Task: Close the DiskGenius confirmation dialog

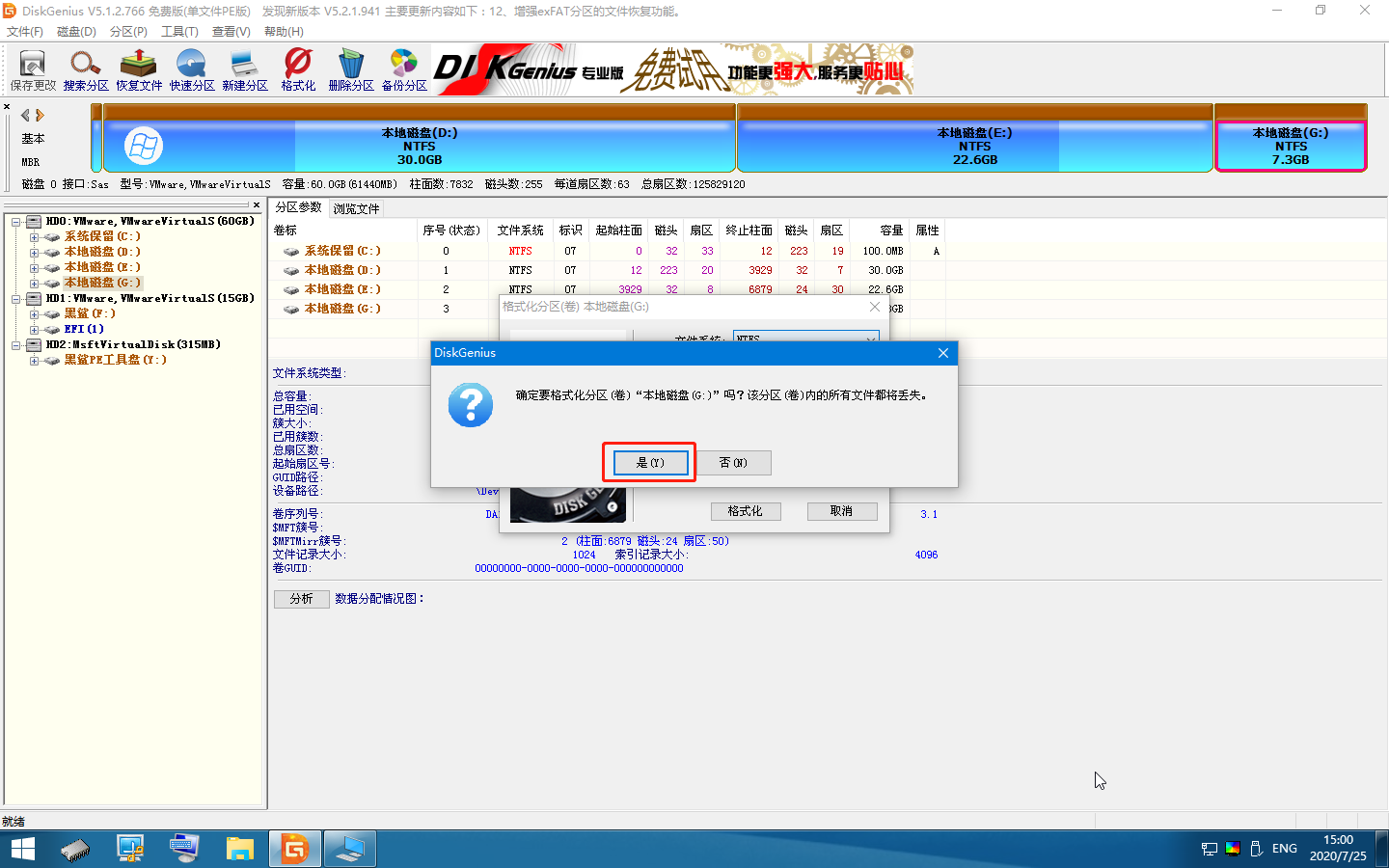Action: point(943,353)
